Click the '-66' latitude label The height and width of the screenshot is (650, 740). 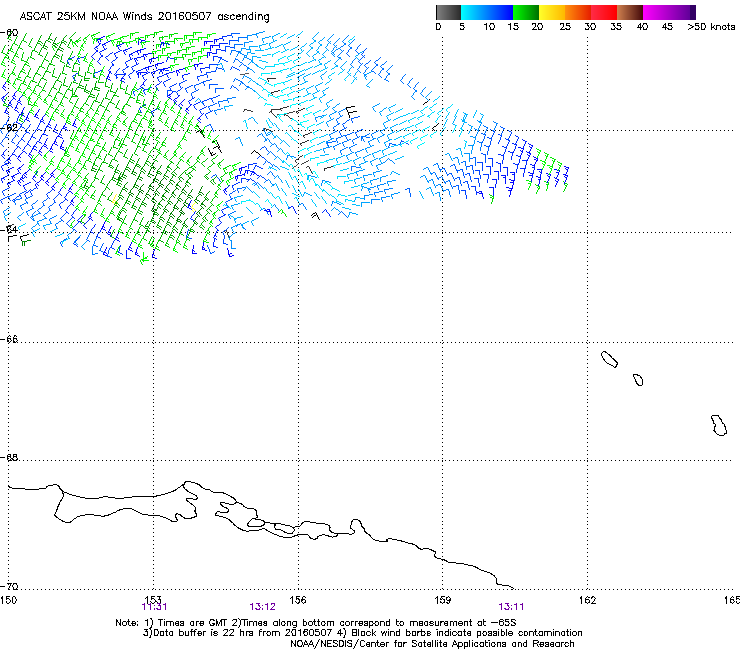coord(9,339)
